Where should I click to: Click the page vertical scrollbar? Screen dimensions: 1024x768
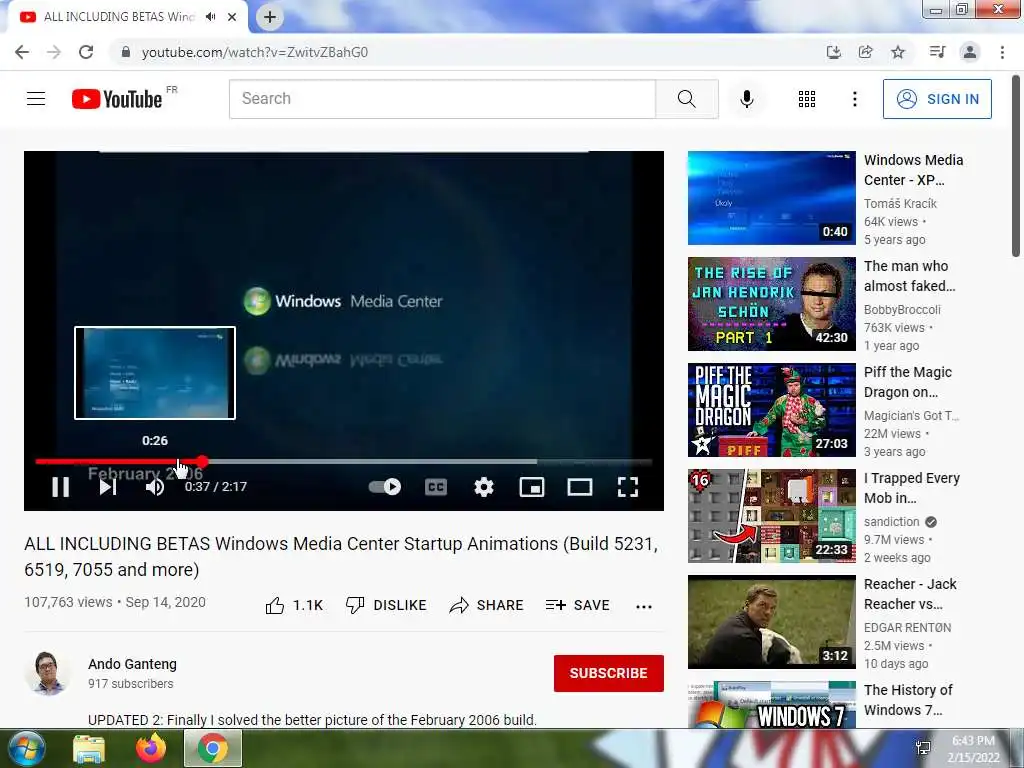pyautogui.click(x=1016, y=167)
